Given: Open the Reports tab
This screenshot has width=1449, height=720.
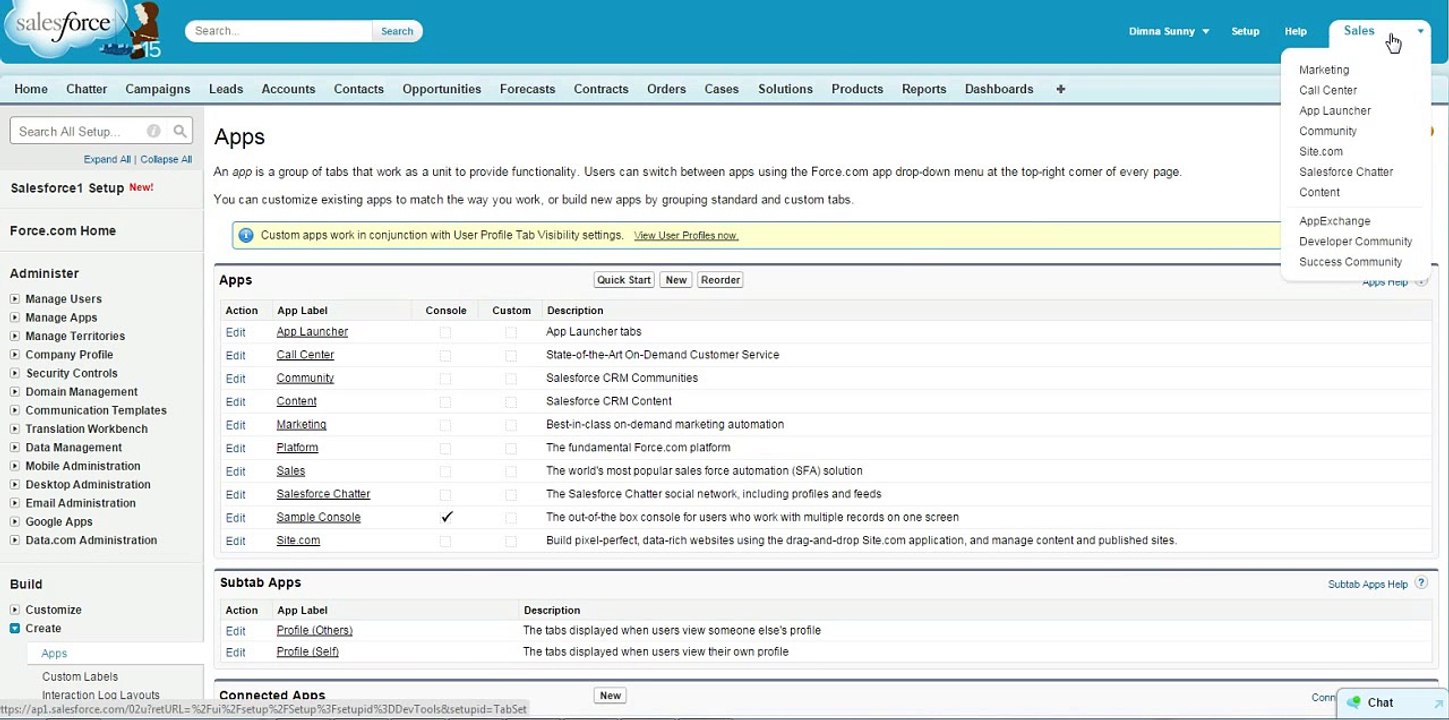Looking at the screenshot, I should click(x=924, y=89).
